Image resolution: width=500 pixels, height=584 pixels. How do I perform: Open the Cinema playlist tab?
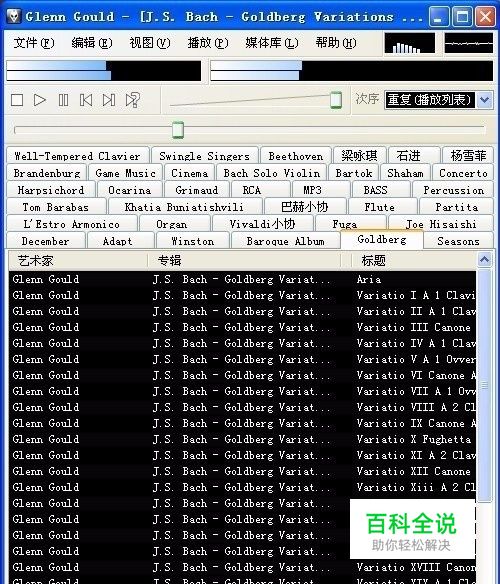pyautogui.click(x=189, y=173)
